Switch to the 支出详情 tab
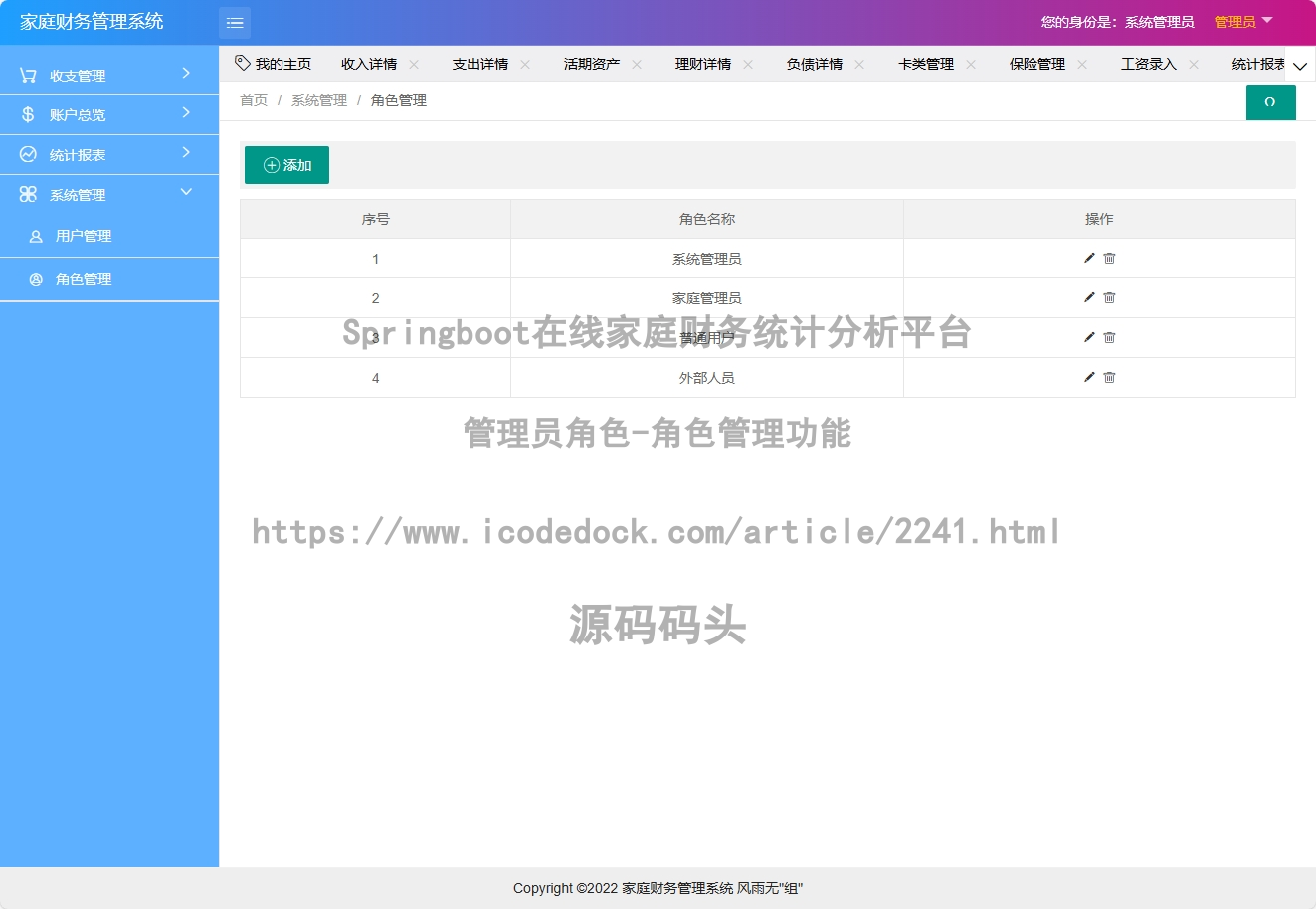Viewport: 1316px width, 909px height. [x=480, y=64]
